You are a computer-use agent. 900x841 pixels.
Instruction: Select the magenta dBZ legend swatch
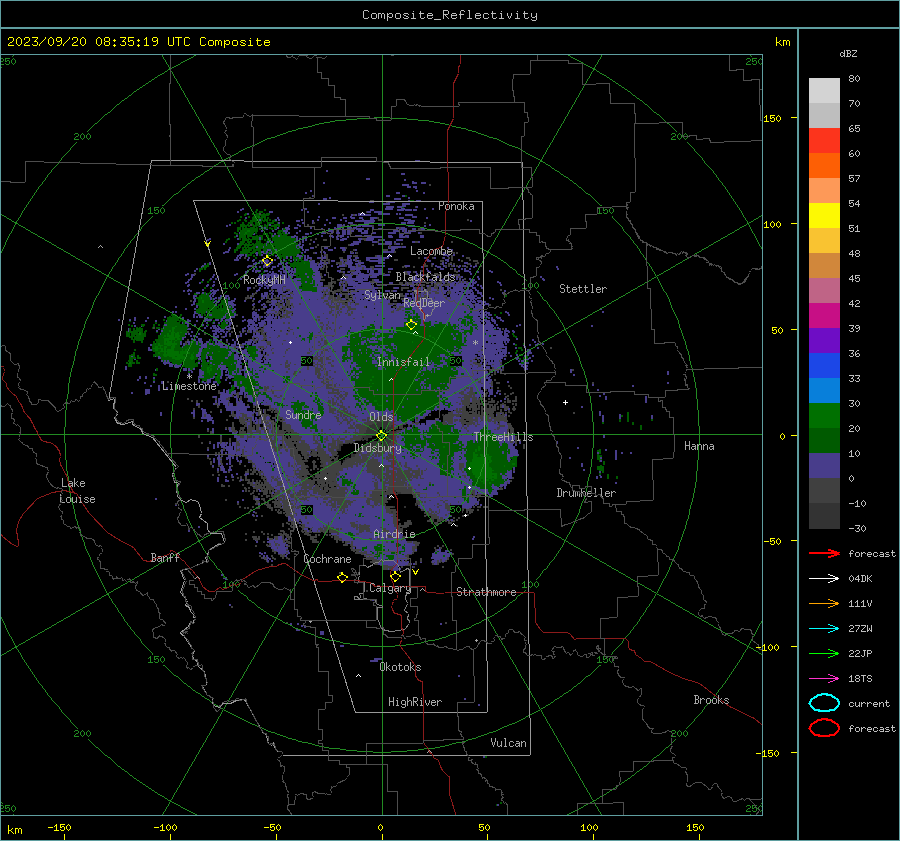click(824, 316)
